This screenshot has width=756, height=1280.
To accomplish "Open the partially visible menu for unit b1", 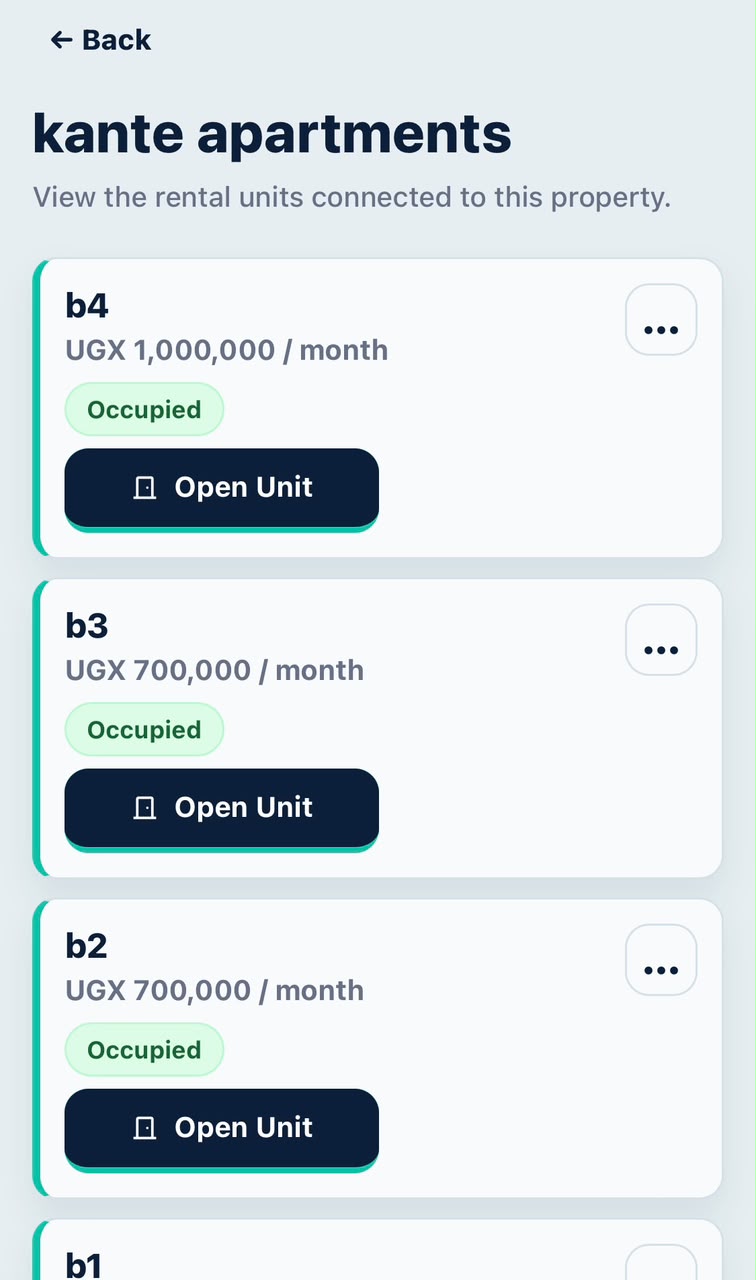I will point(661,1263).
